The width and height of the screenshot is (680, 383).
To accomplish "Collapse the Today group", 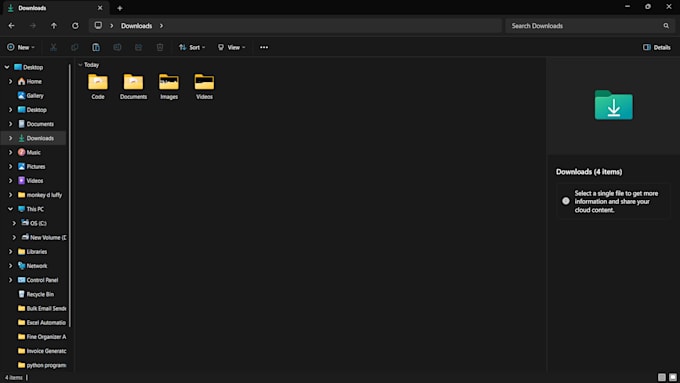I will point(80,65).
